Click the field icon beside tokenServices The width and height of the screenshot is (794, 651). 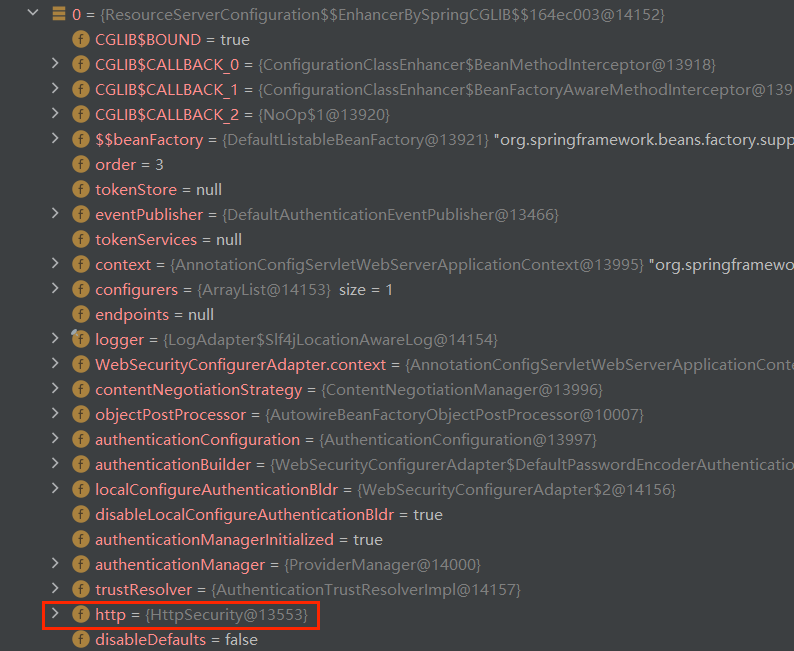[x=80, y=240]
